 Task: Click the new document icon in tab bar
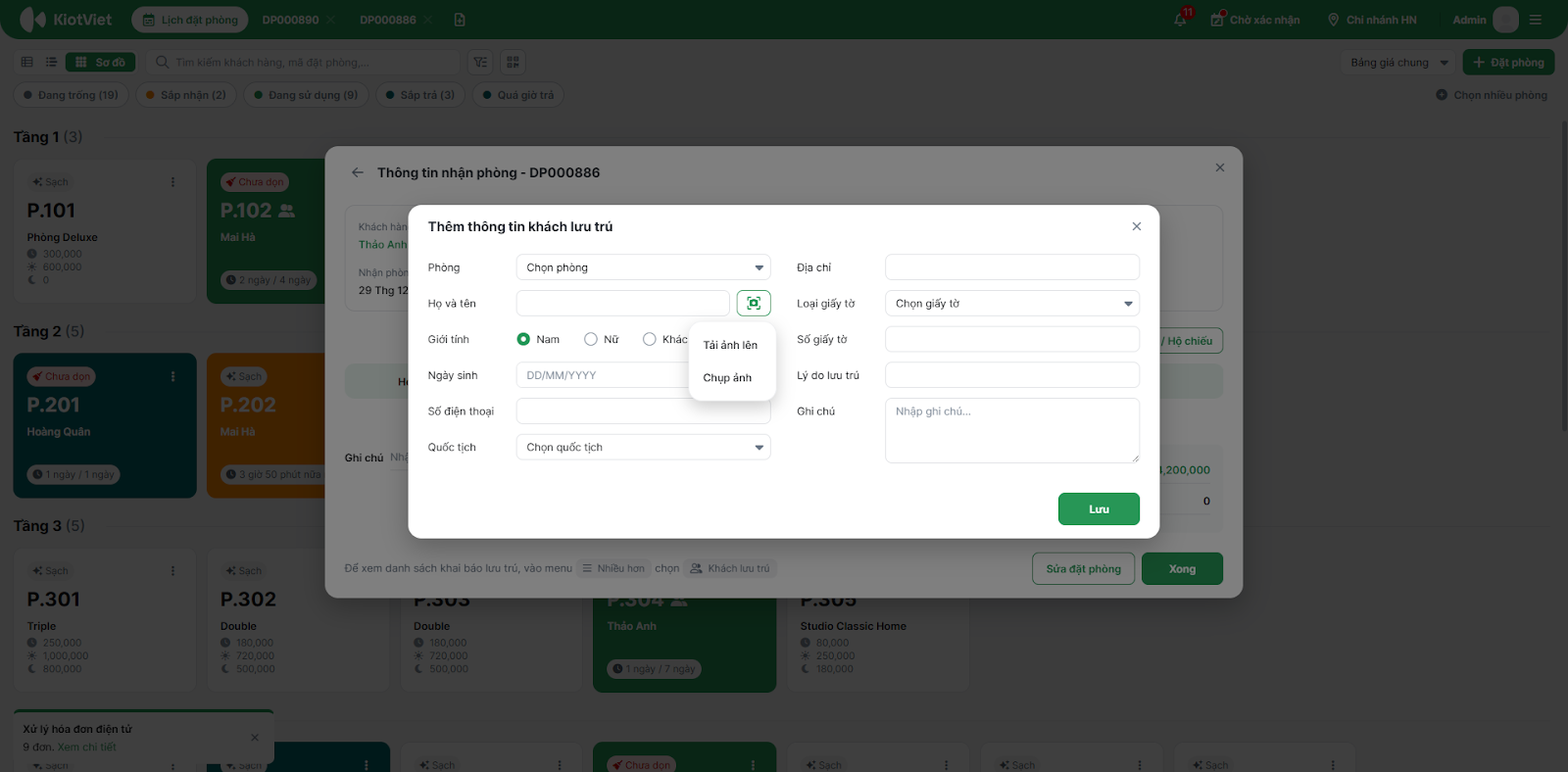(x=460, y=20)
